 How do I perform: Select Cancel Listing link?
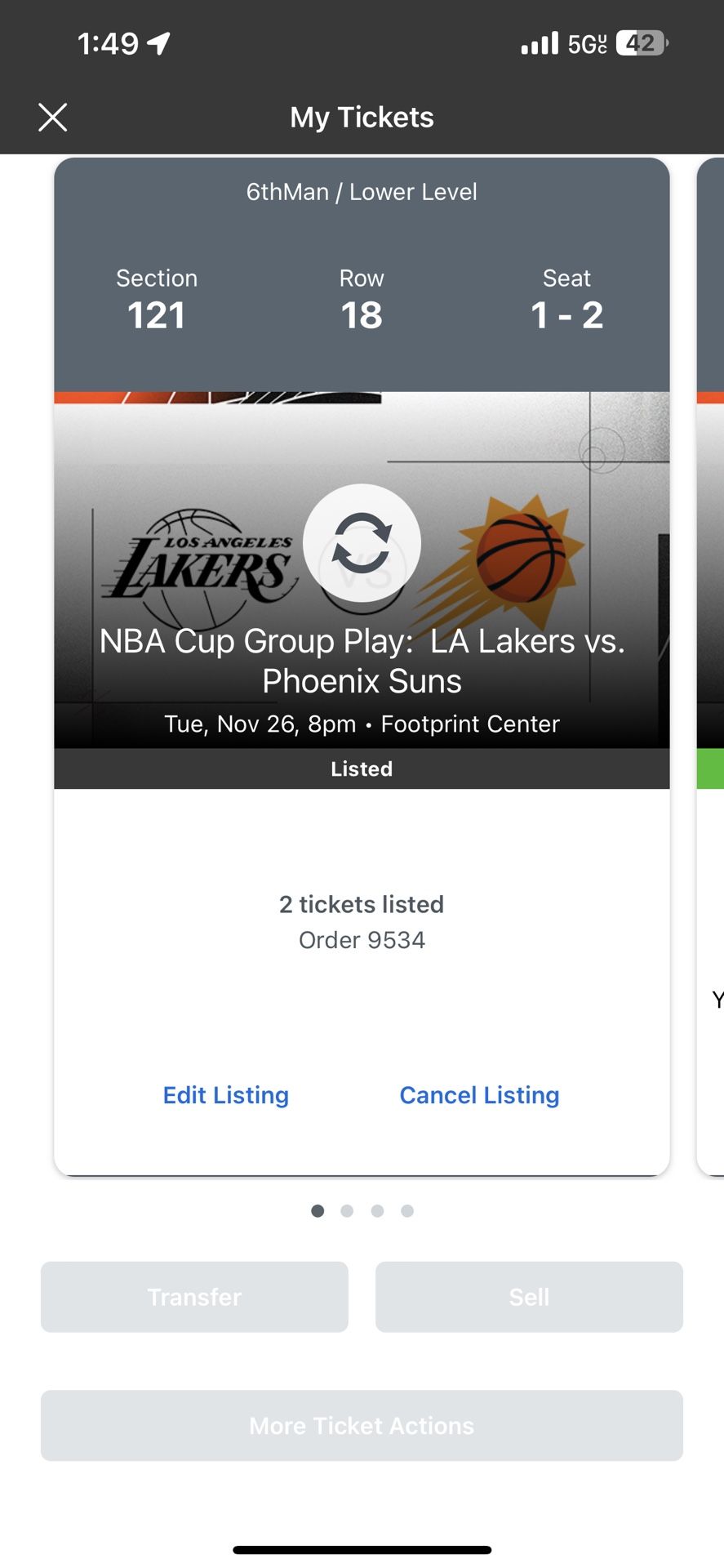point(479,1095)
